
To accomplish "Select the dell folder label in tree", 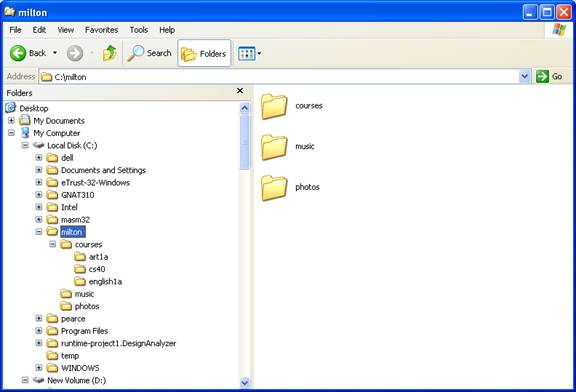I will tap(67, 158).
